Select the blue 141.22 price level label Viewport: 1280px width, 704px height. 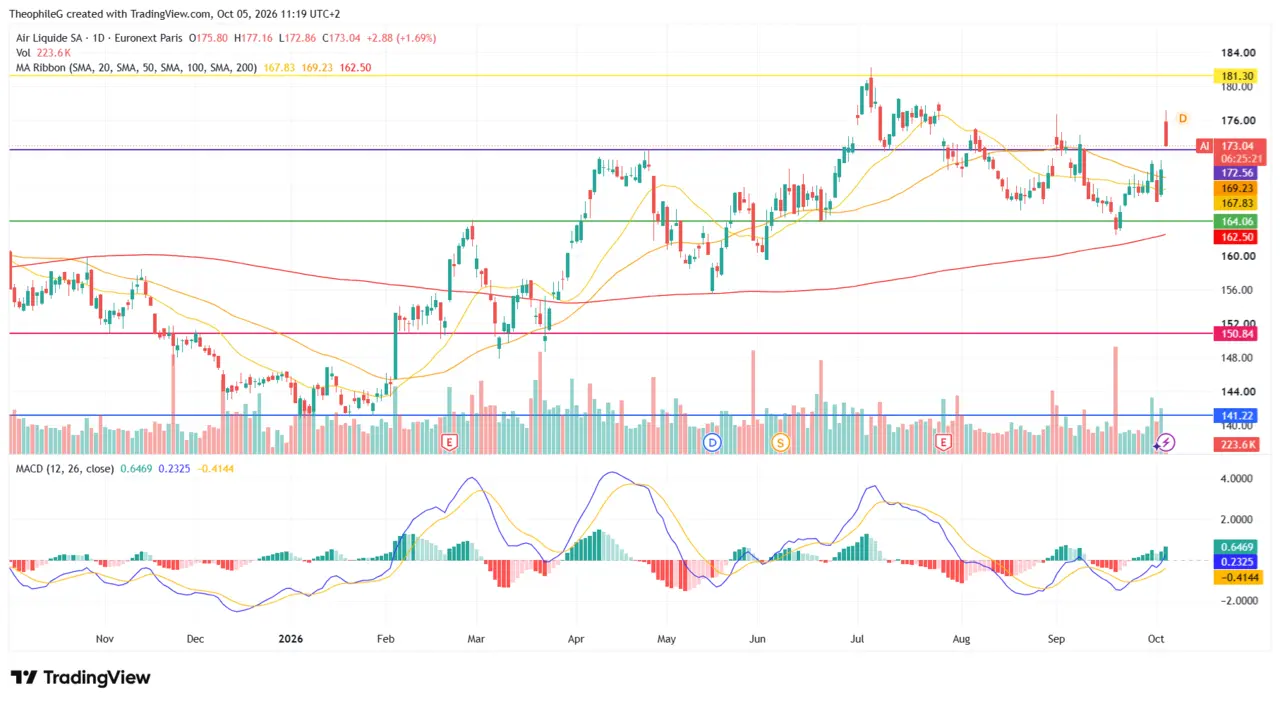coord(1235,415)
